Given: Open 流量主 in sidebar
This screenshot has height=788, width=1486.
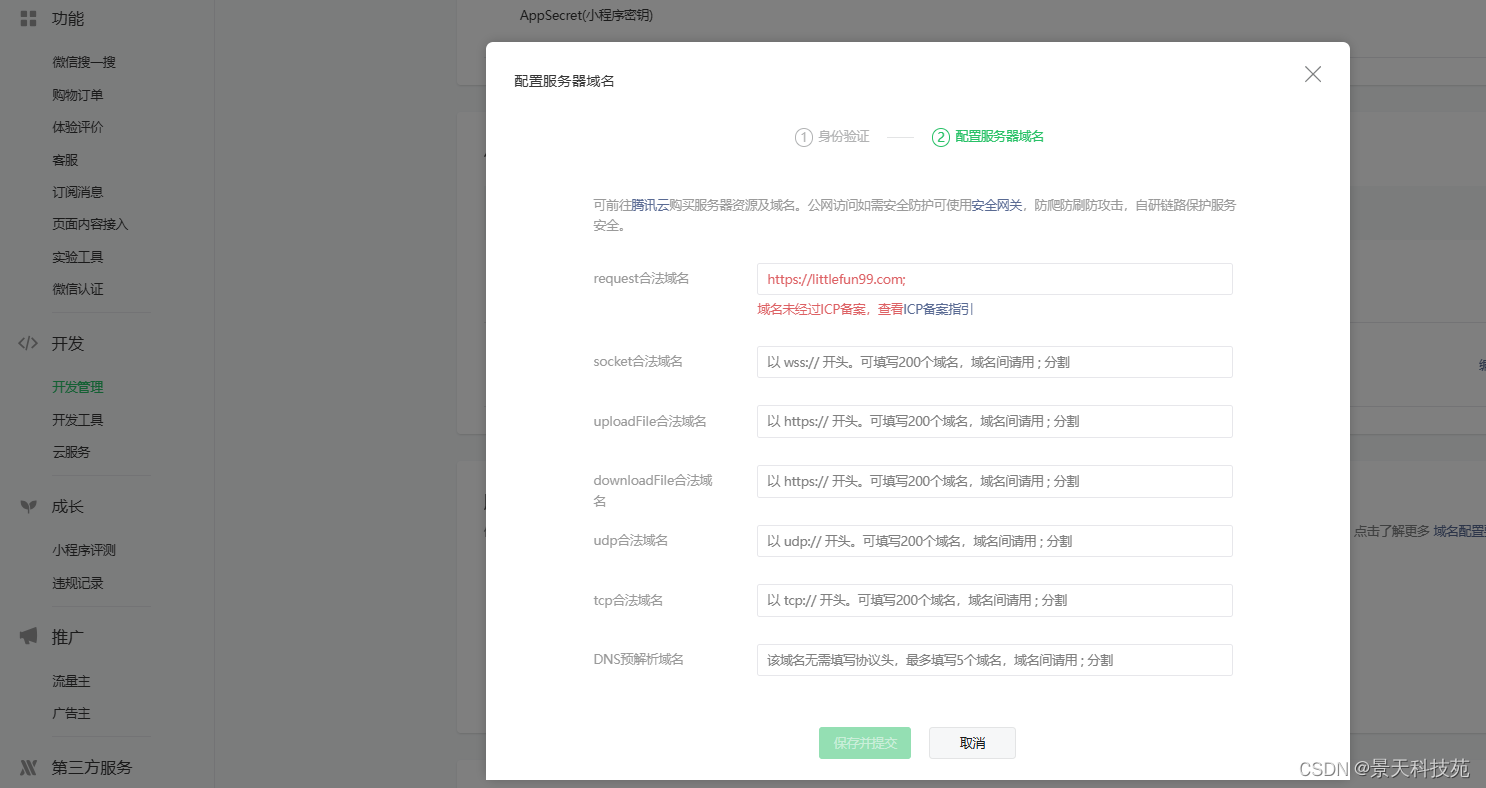Looking at the screenshot, I should pyautogui.click(x=71, y=681).
